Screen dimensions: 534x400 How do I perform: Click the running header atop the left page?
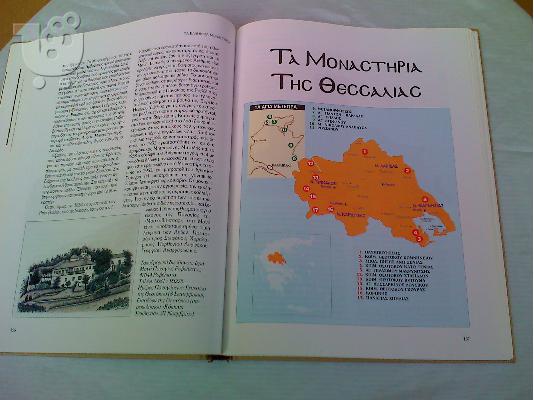click(x=206, y=36)
